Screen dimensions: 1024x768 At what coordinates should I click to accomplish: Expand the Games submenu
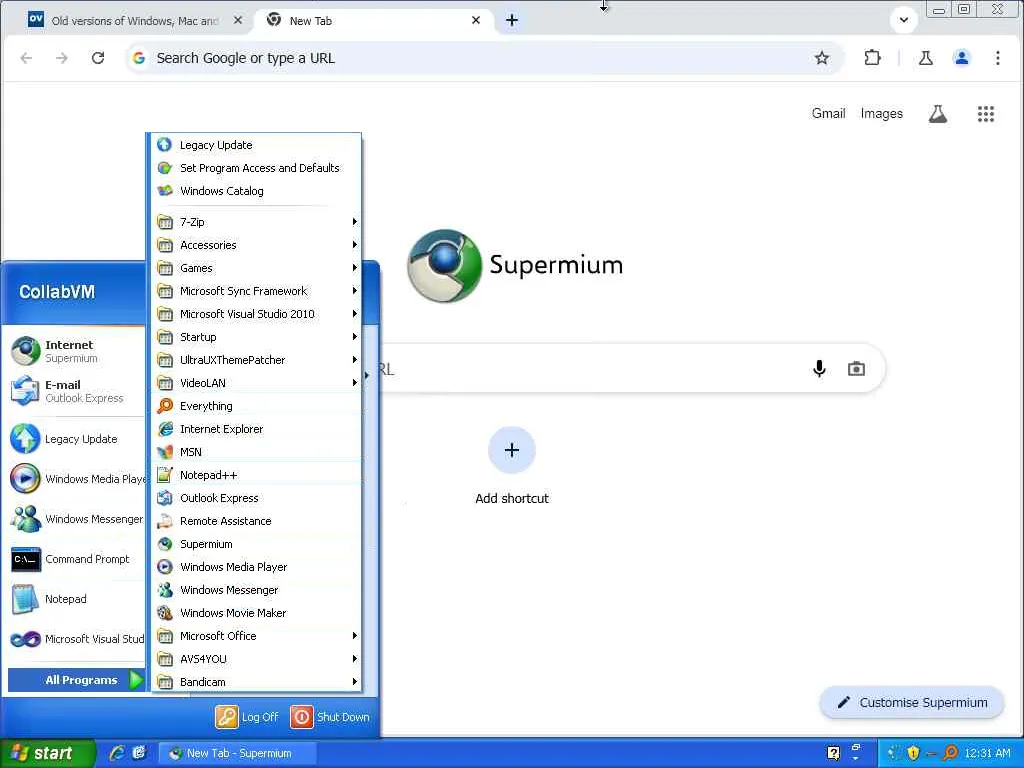(256, 268)
